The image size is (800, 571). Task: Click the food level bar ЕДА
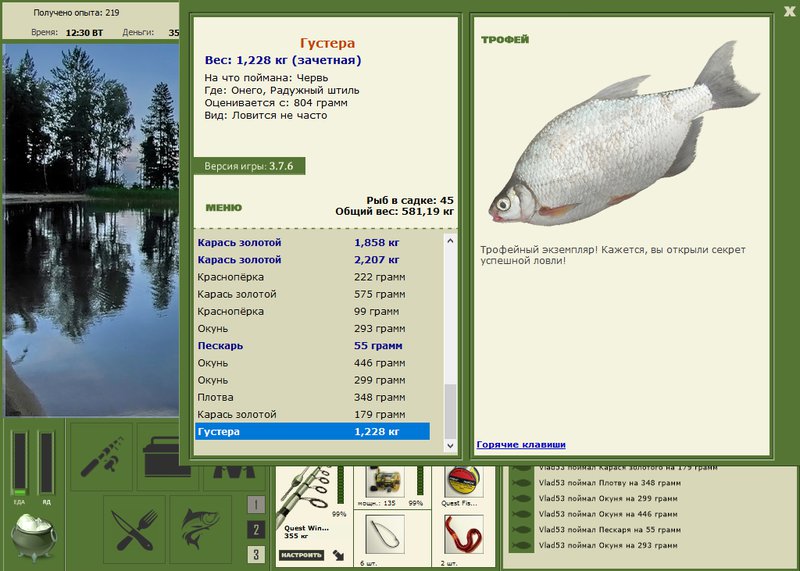click(x=18, y=463)
